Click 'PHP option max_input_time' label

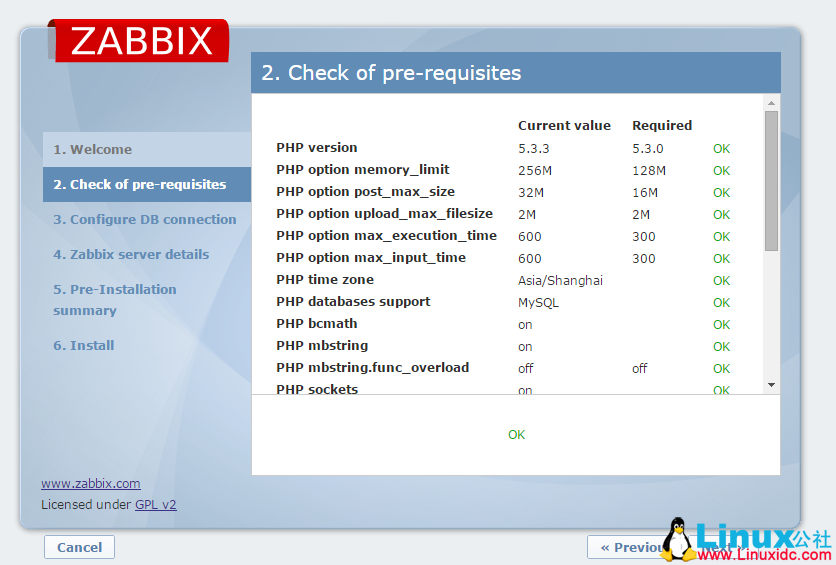371,257
